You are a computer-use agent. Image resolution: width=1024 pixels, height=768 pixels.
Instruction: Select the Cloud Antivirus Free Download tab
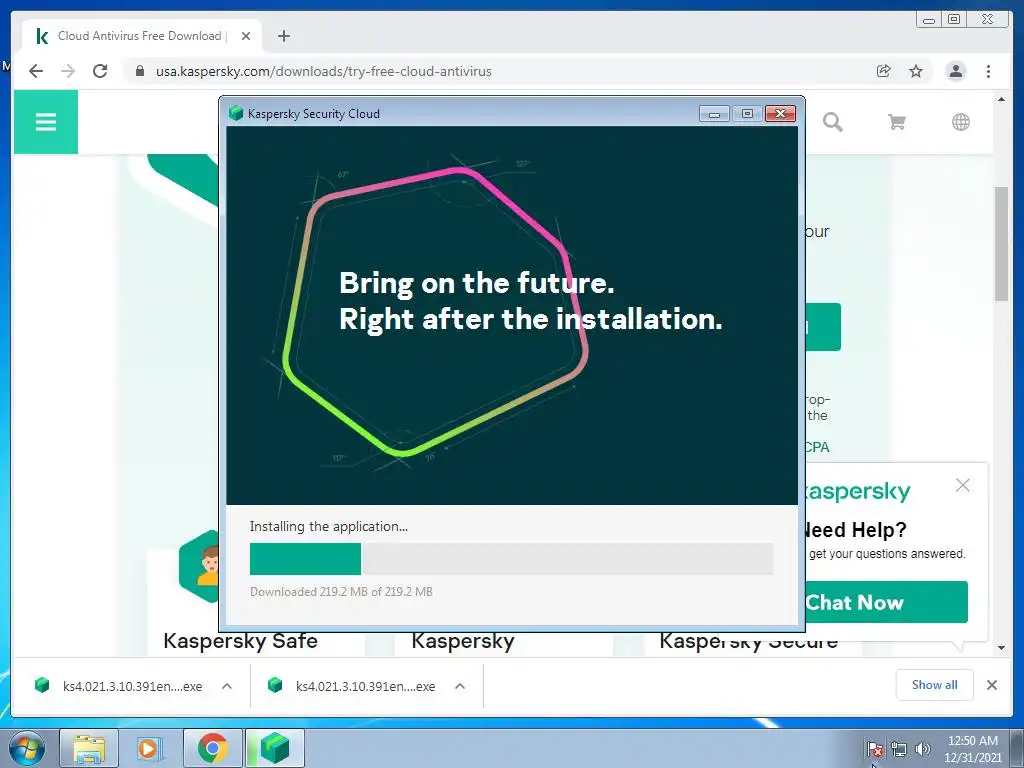pyautogui.click(x=142, y=36)
